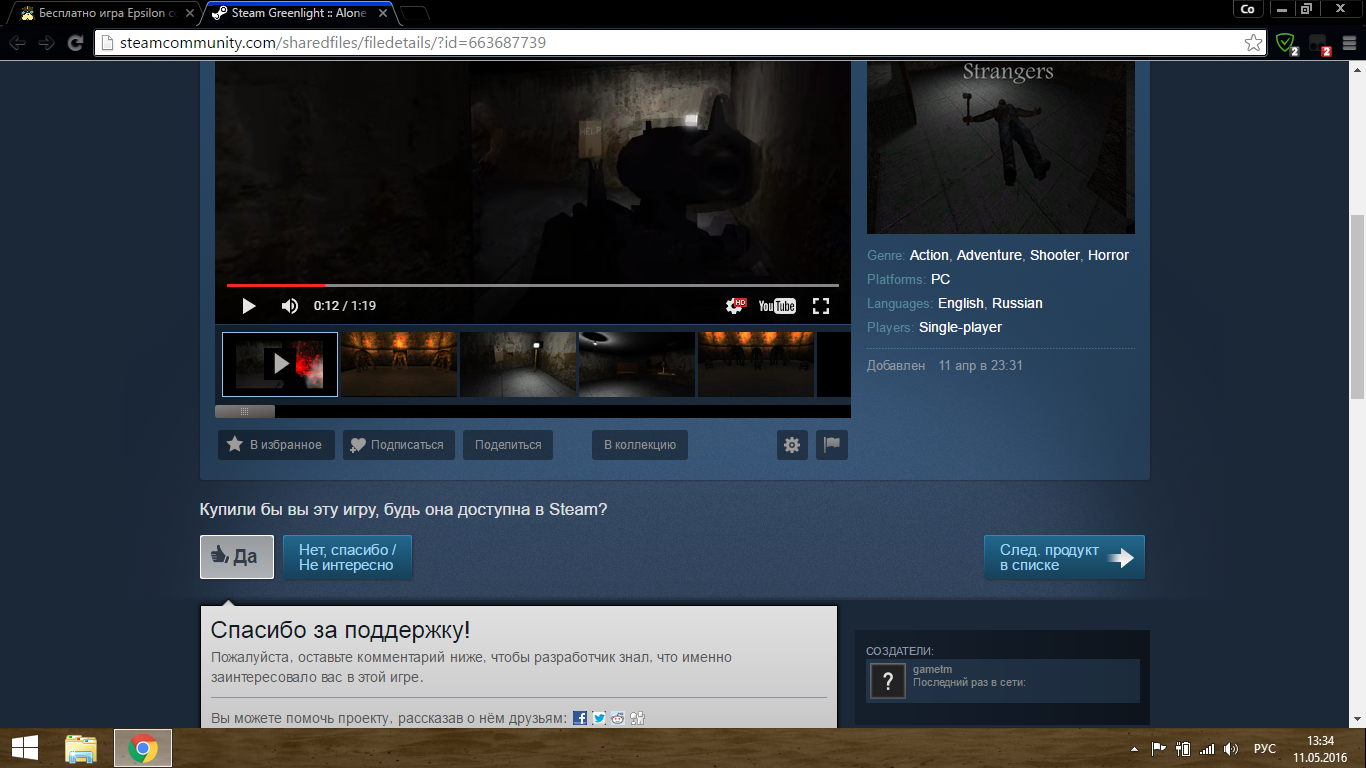
Task: Open the network signal icon in the tray
Action: pos(1207,748)
